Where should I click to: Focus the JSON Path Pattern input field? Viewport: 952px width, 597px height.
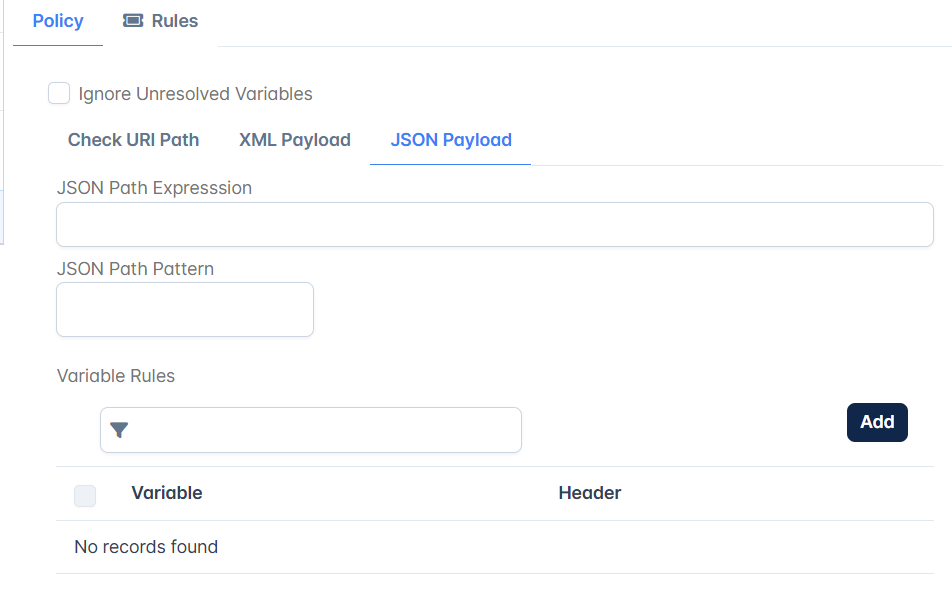coord(185,309)
